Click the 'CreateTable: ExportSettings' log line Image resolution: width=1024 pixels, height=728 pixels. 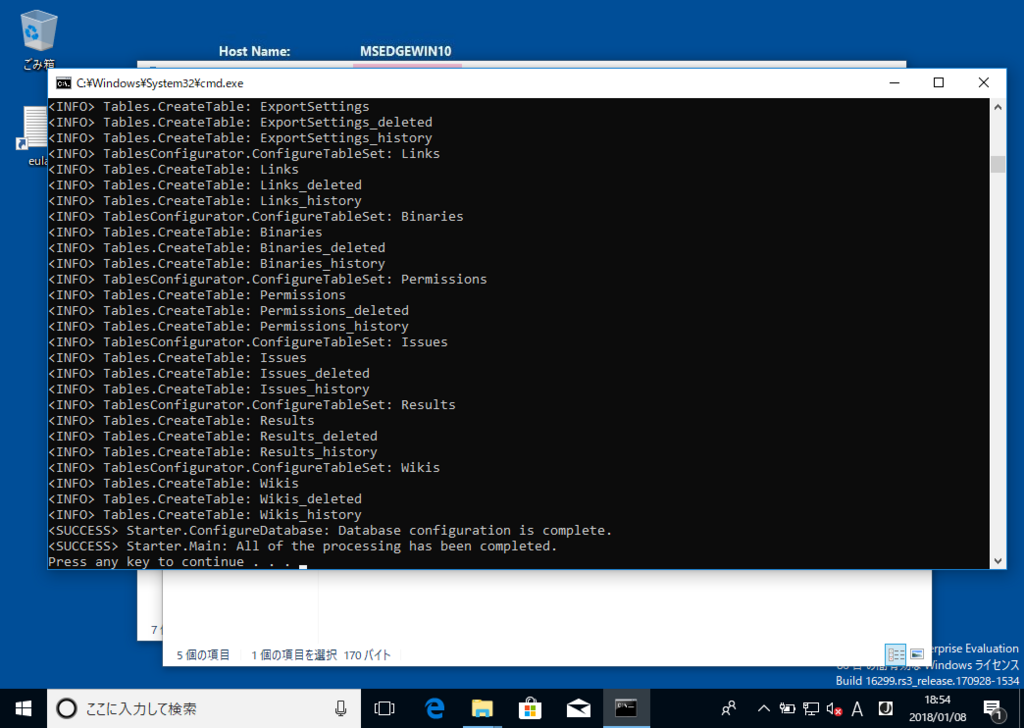click(209, 106)
